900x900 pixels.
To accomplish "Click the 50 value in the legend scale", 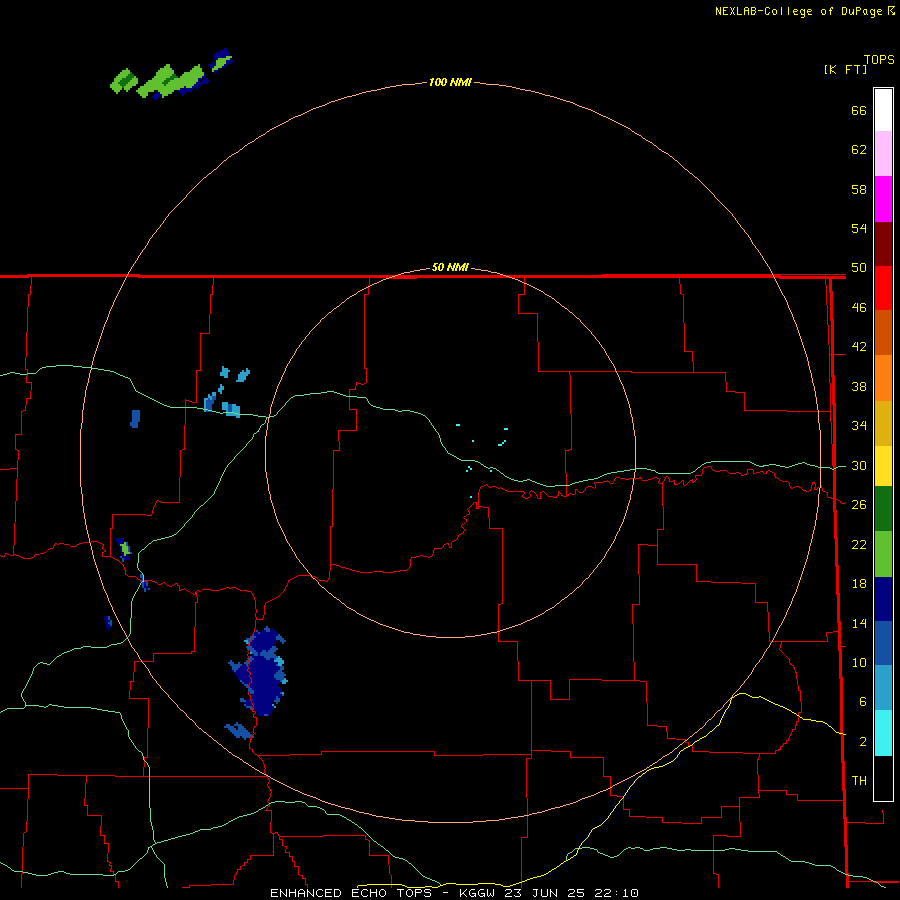I will click(859, 268).
